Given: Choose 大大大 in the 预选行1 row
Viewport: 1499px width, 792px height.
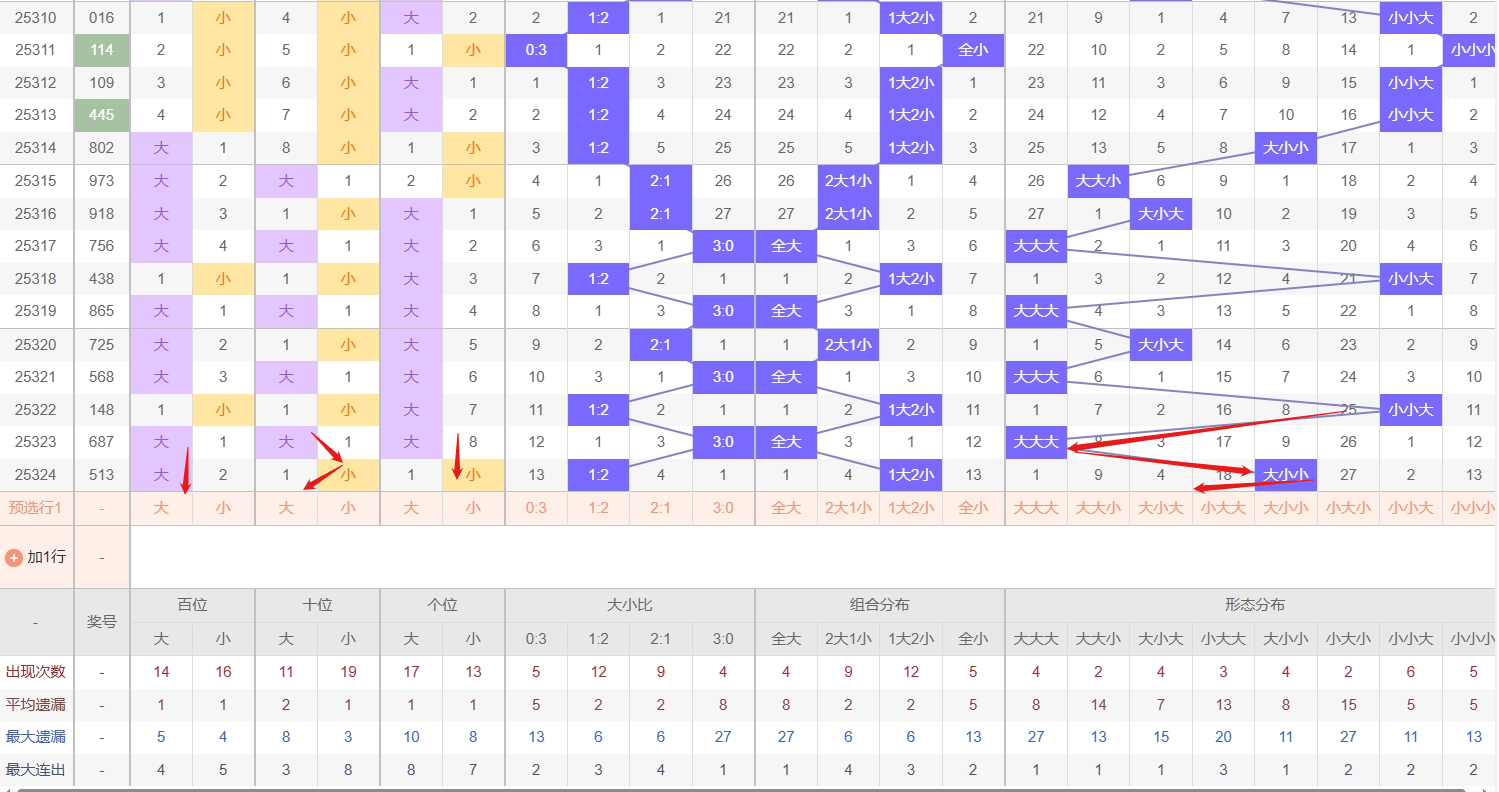Looking at the screenshot, I should (x=1036, y=508).
